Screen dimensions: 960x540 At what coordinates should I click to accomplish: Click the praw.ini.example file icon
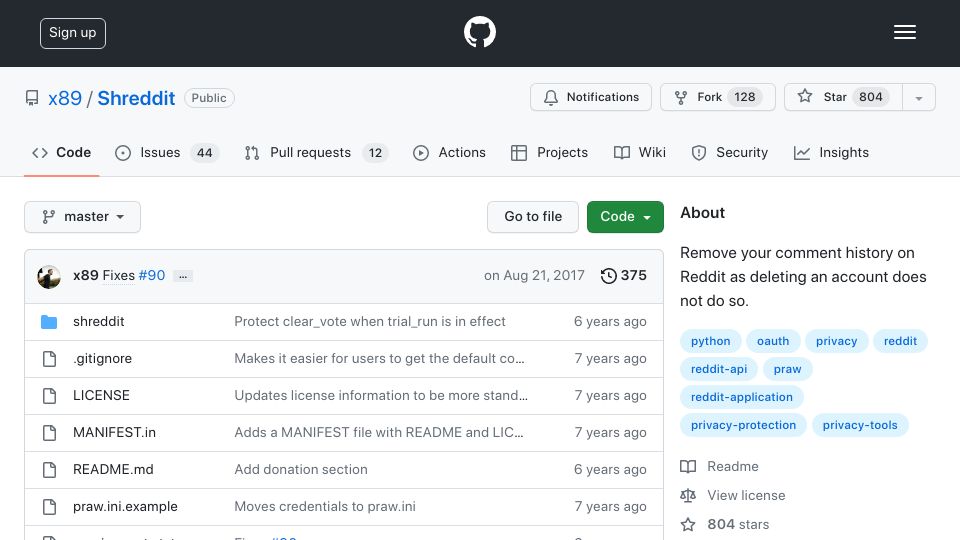(x=50, y=507)
